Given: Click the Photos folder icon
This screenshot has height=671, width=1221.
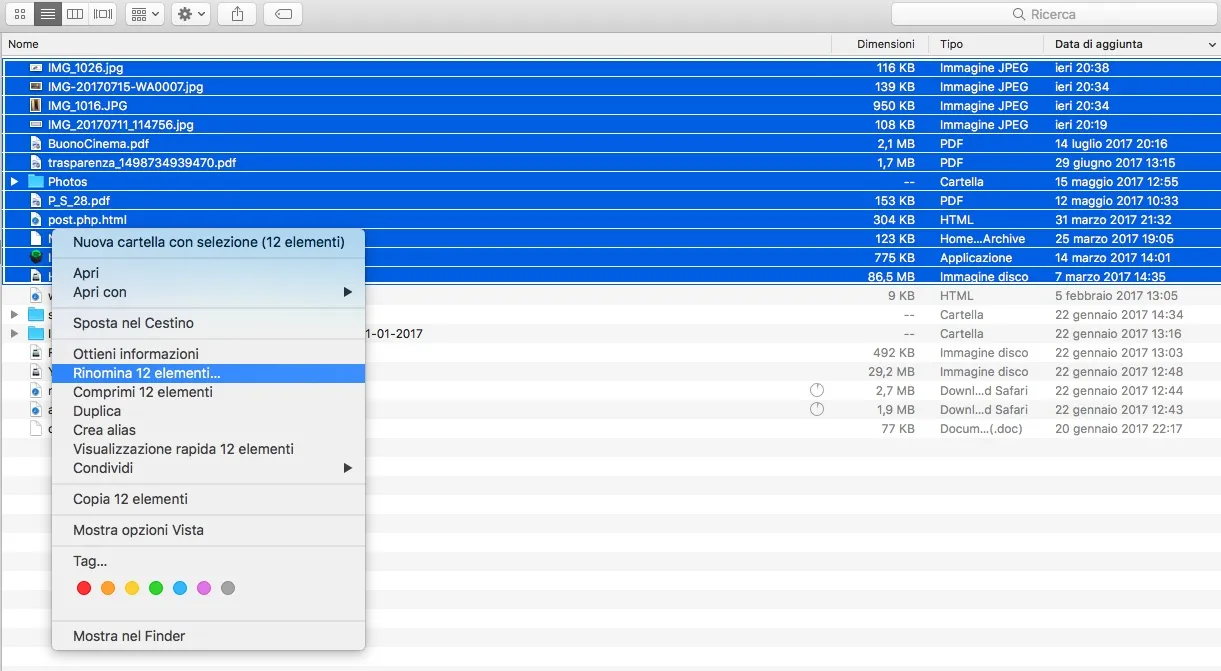Looking at the screenshot, I should pyautogui.click(x=36, y=182).
